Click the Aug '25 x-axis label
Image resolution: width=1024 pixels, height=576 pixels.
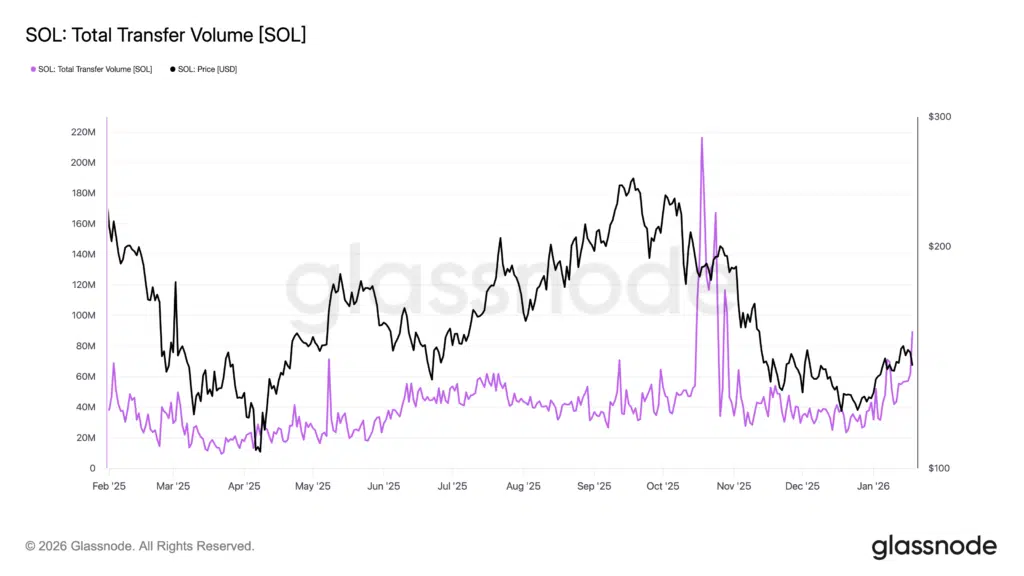[x=523, y=486]
